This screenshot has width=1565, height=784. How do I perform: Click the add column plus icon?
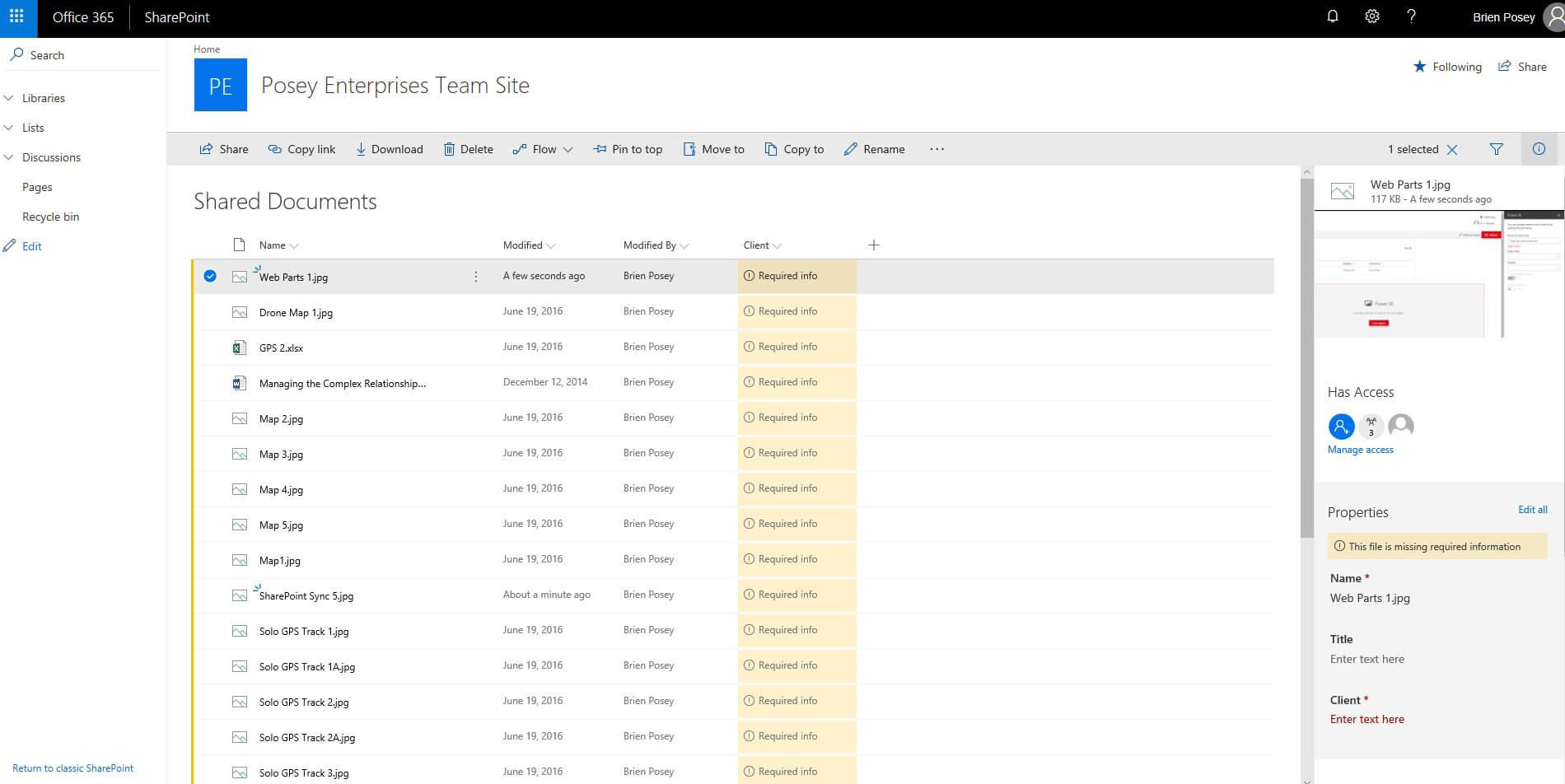click(x=874, y=245)
